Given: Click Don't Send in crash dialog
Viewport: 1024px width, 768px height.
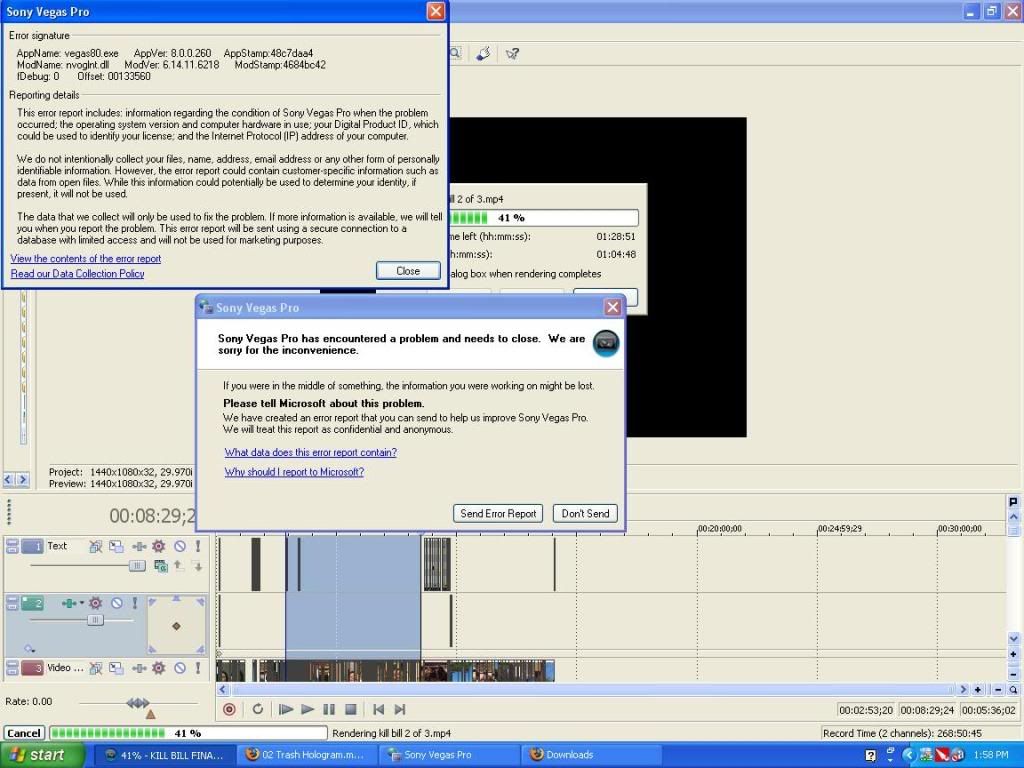Looking at the screenshot, I should [x=585, y=513].
